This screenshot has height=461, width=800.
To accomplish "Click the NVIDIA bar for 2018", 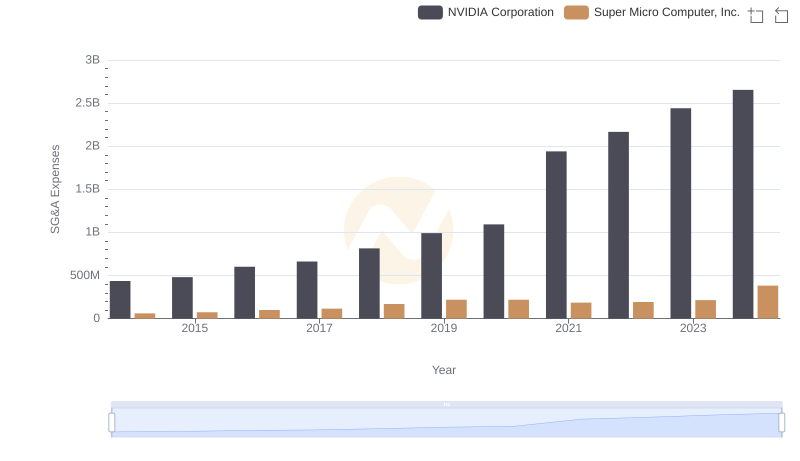I will pyautogui.click(x=369, y=283).
